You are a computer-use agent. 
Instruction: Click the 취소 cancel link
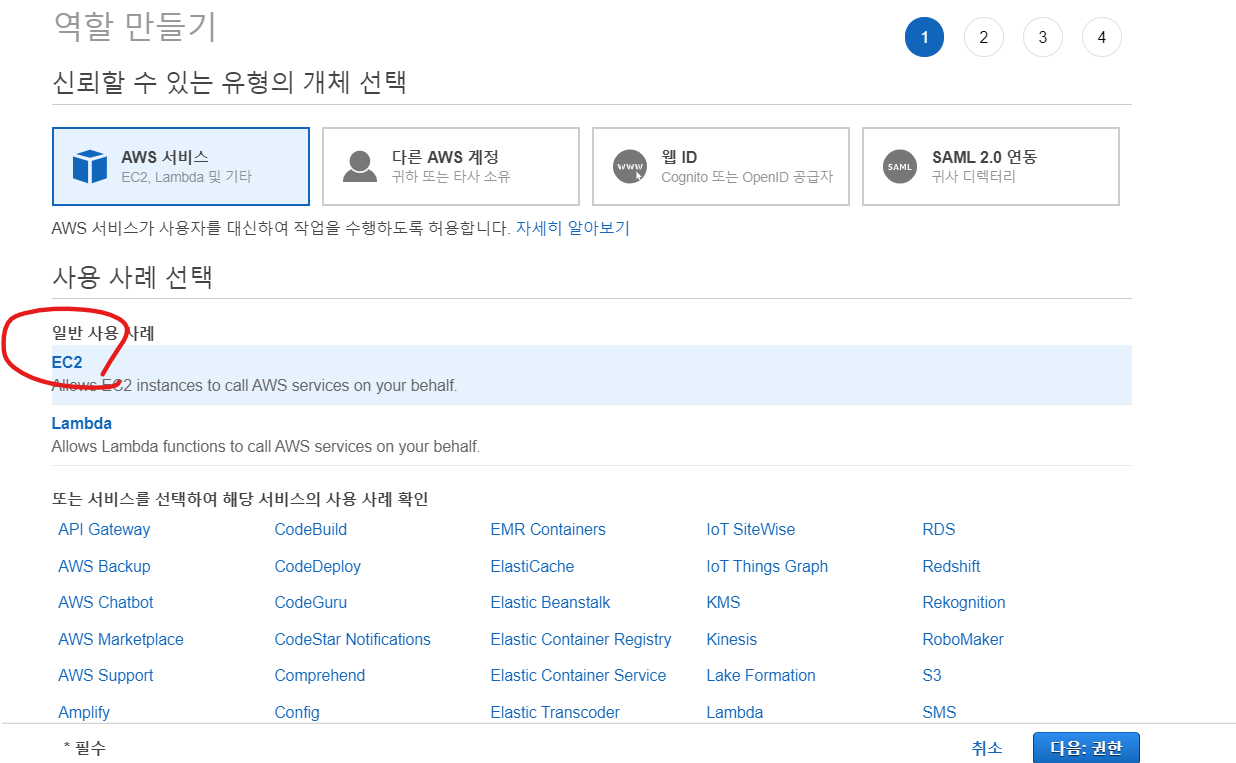tap(987, 748)
